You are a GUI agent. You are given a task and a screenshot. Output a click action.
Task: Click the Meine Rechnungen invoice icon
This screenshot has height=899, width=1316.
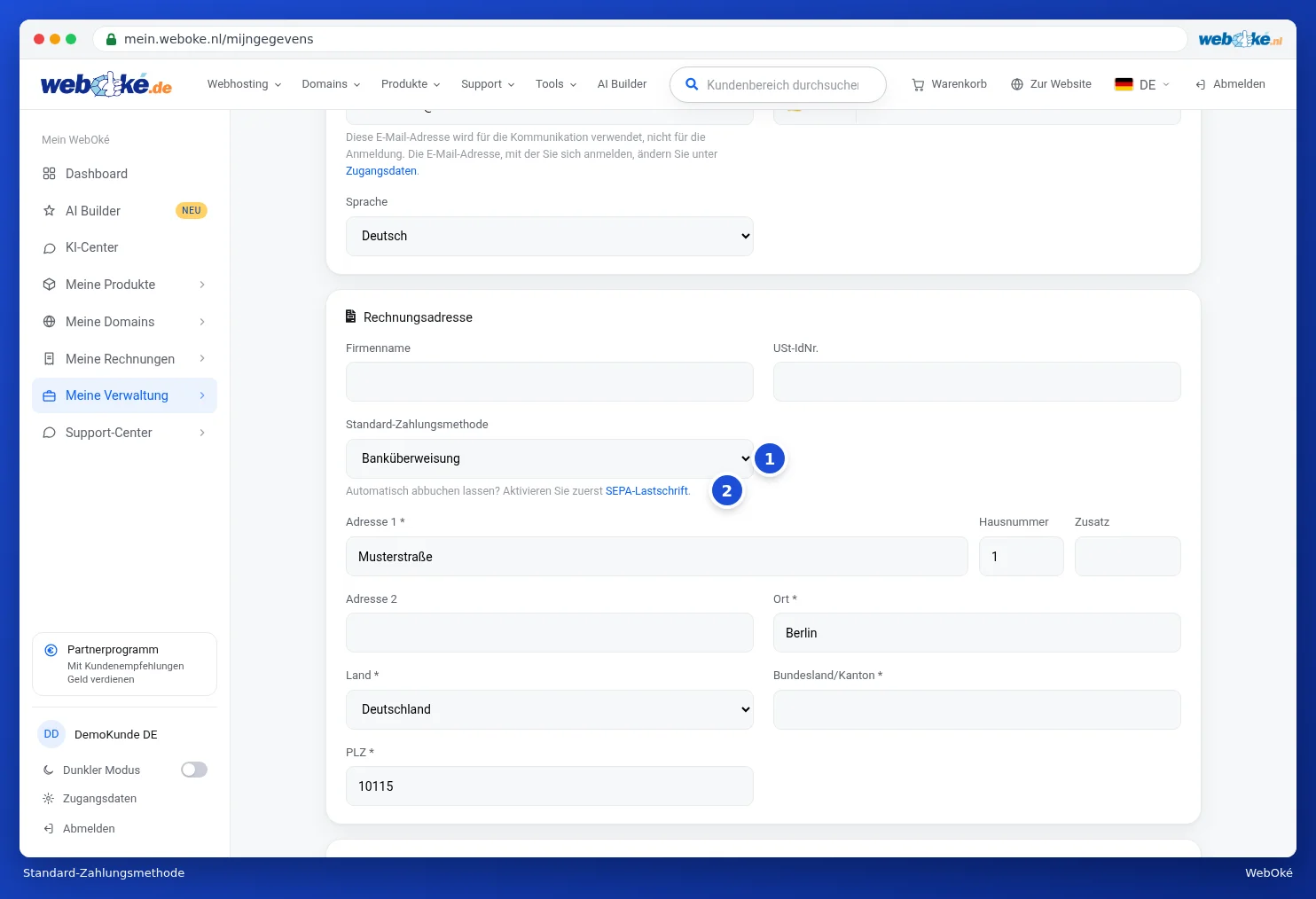[x=50, y=359]
